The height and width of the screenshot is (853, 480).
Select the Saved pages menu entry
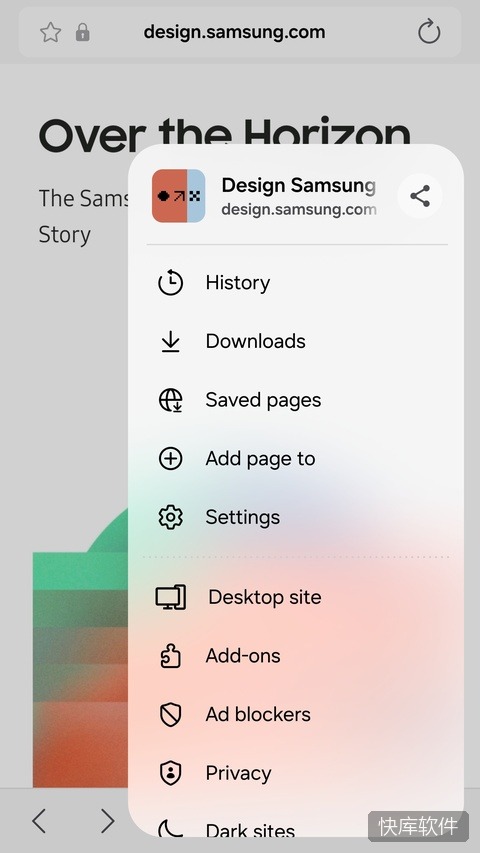[x=296, y=400]
